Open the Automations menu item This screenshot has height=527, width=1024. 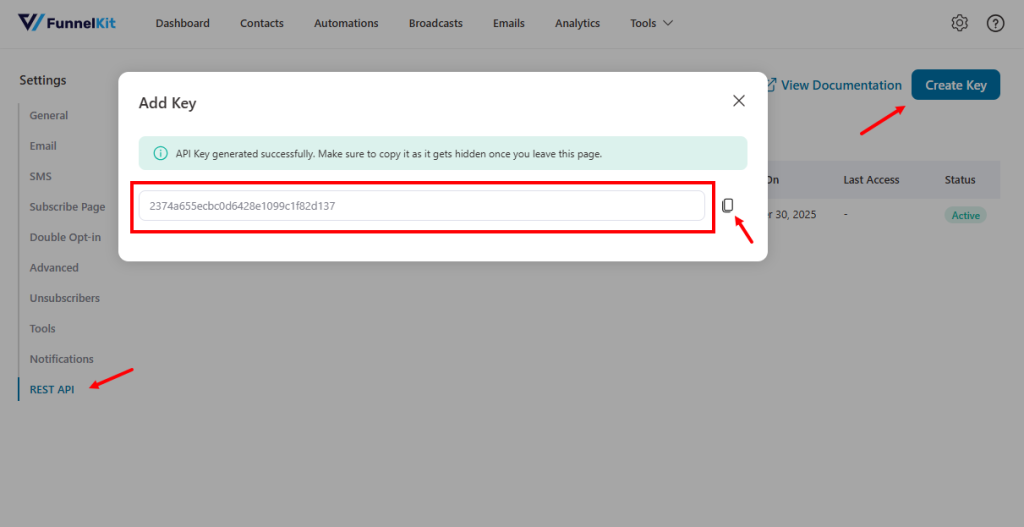point(346,23)
